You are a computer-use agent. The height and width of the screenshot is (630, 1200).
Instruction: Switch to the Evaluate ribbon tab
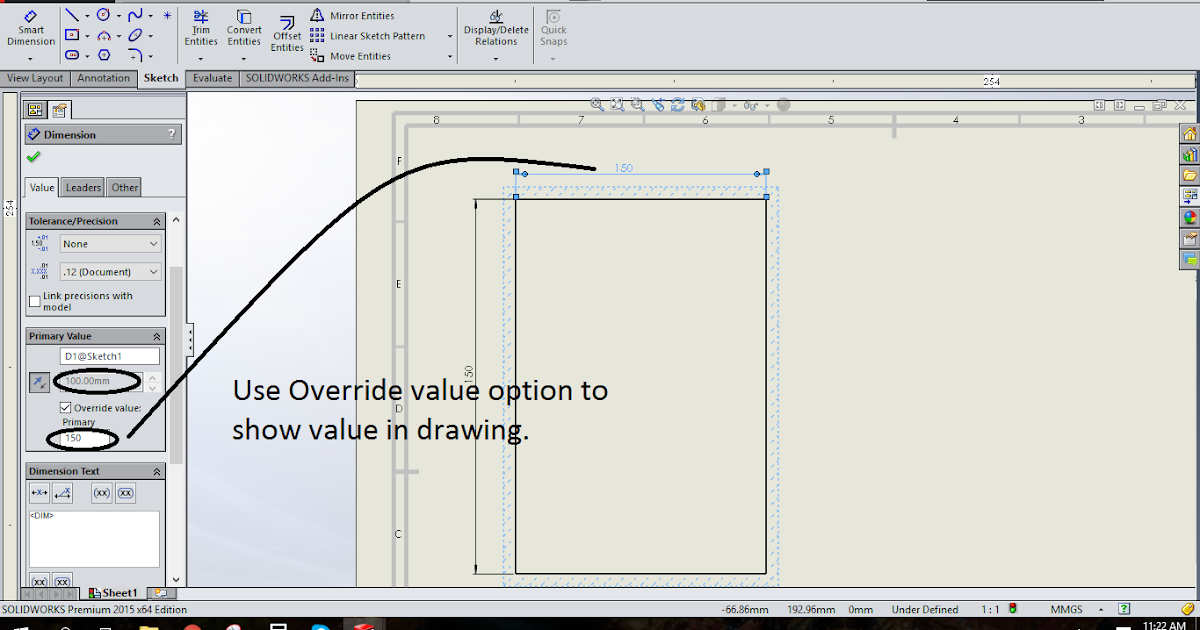click(211, 78)
